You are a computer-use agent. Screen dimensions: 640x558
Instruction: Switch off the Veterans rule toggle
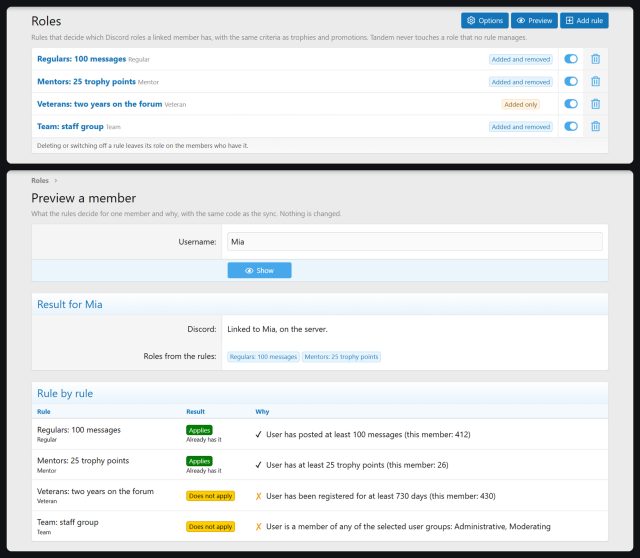click(x=571, y=104)
